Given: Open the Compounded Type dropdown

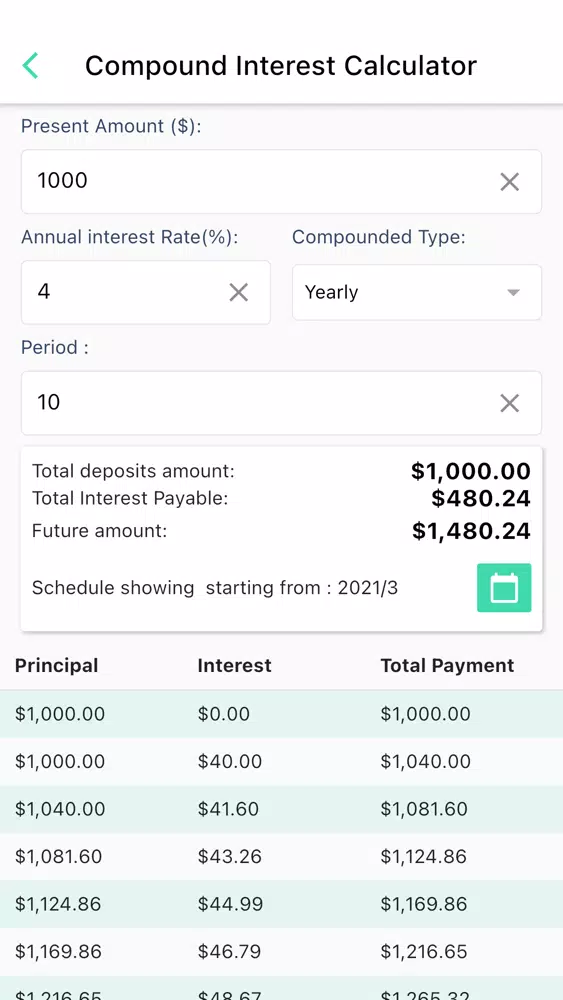Looking at the screenshot, I should [x=417, y=292].
